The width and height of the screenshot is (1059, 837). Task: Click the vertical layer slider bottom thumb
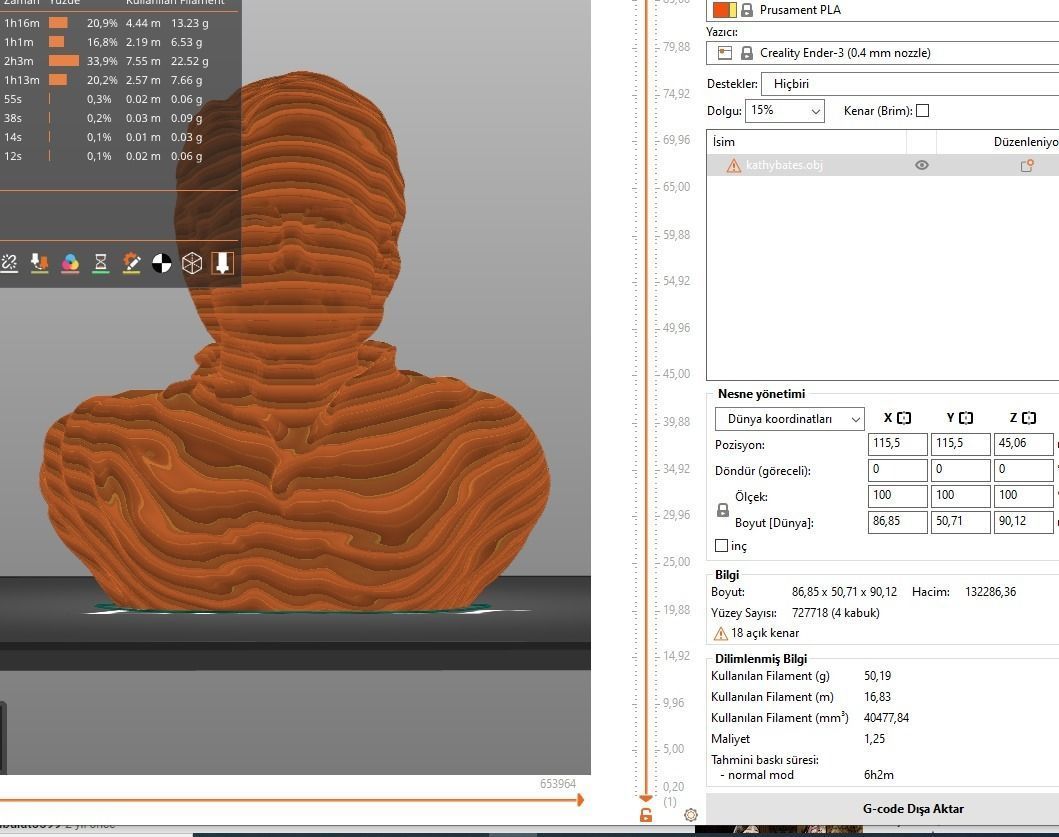(x=646, y=798)
